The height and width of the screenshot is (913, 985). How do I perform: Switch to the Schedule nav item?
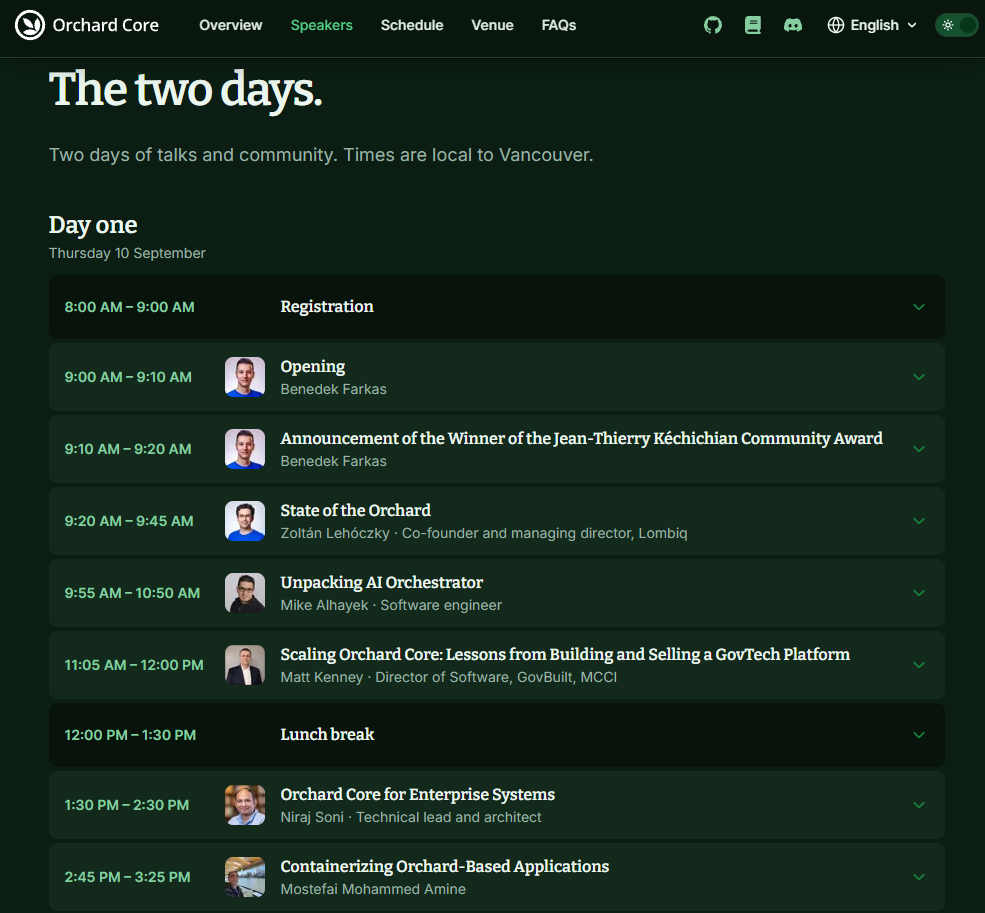[x=412, y=25]
